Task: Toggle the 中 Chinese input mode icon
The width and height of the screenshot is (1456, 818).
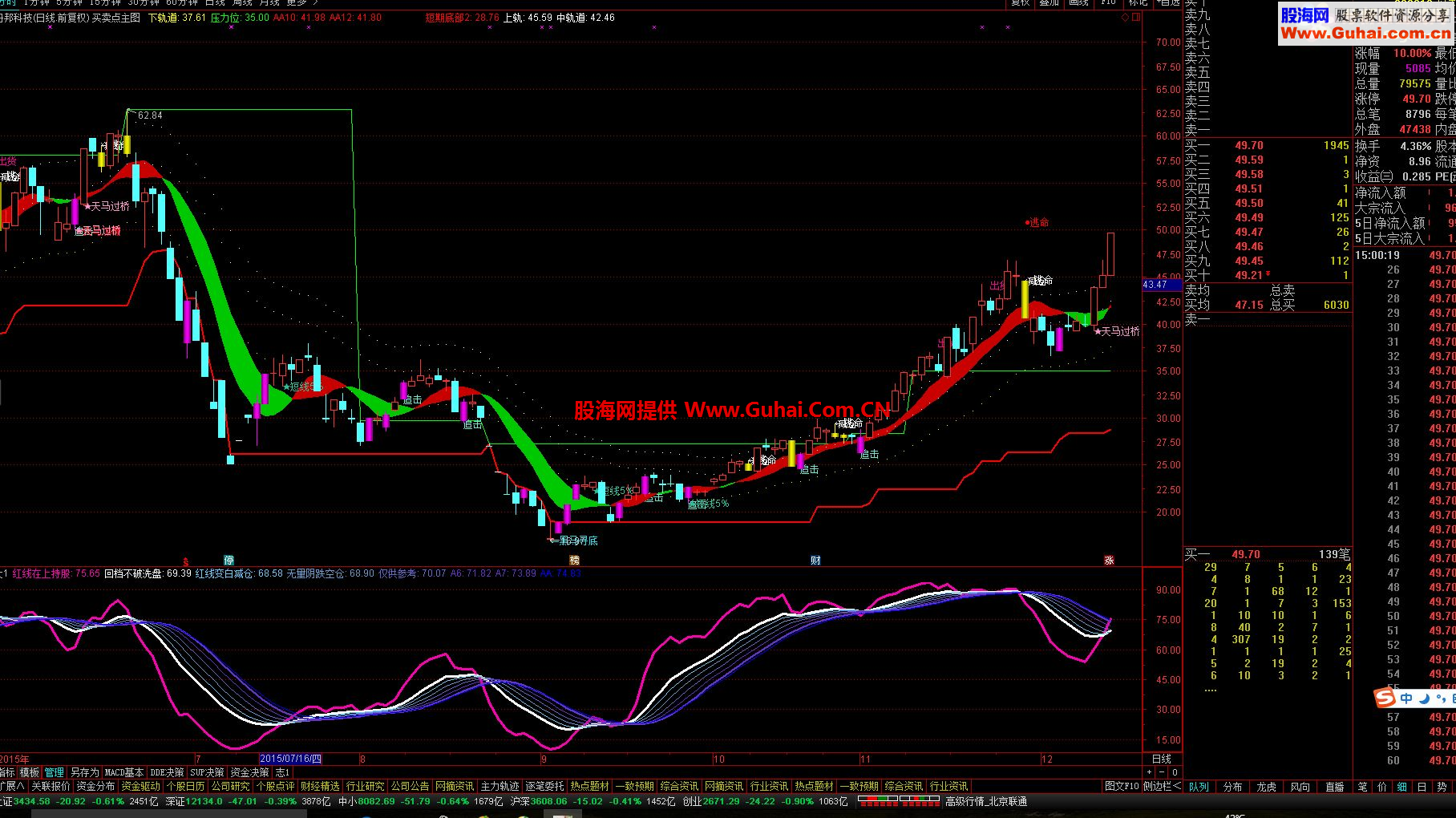Action: click(x=1406, y=699)
